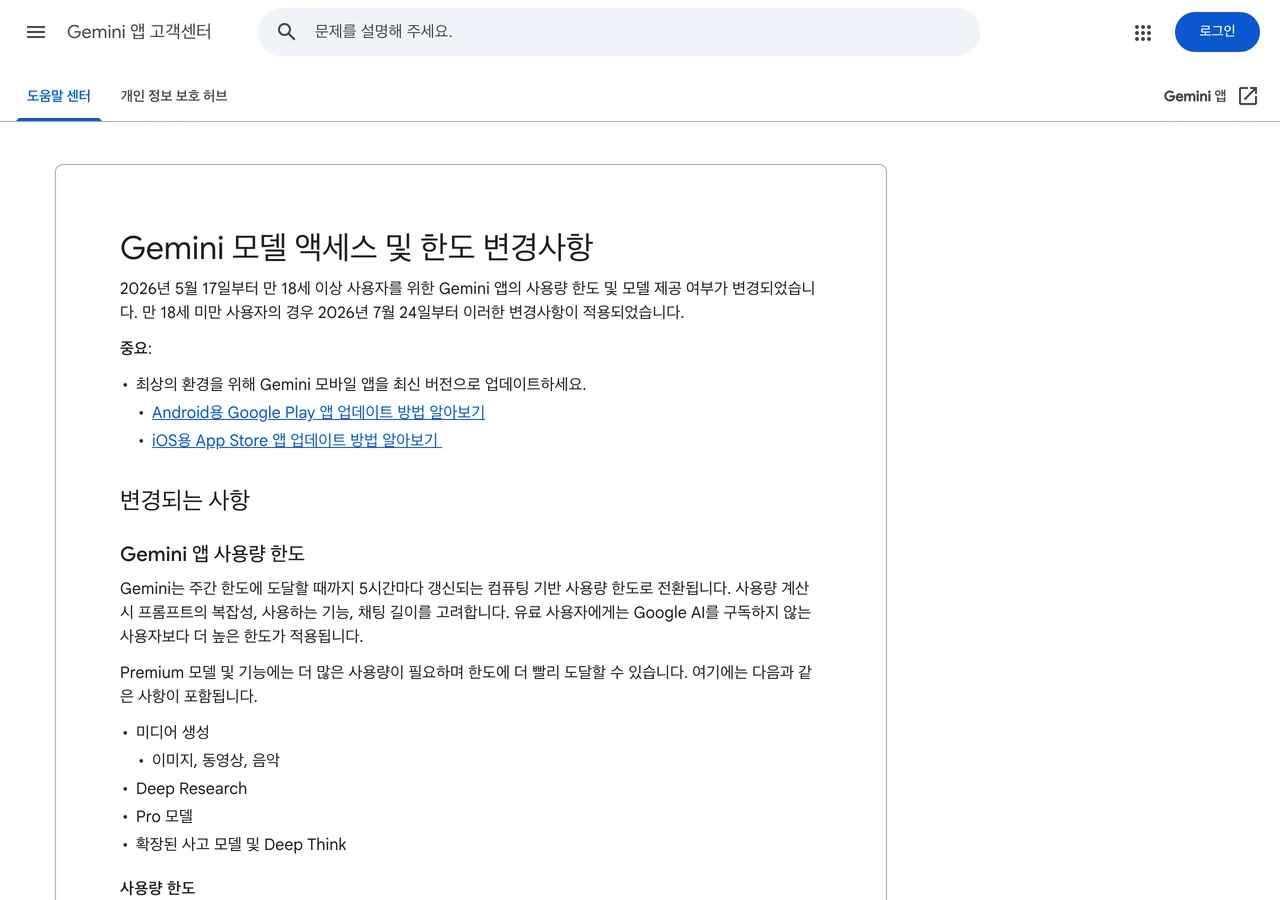Click the Gemini 앱 사용량 한도 heading
The width and height of the screenshot is (1280, 900).
212,554
